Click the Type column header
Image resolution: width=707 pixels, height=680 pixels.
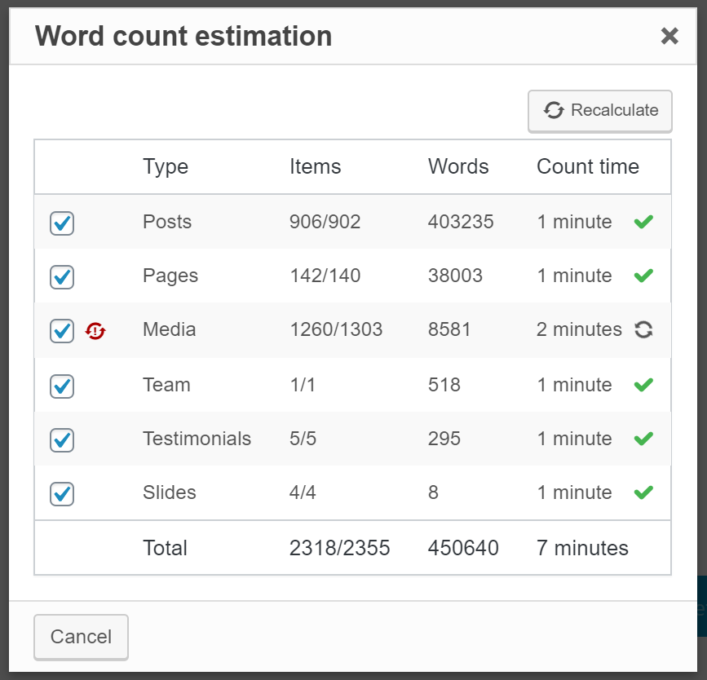tap(165, 167)
